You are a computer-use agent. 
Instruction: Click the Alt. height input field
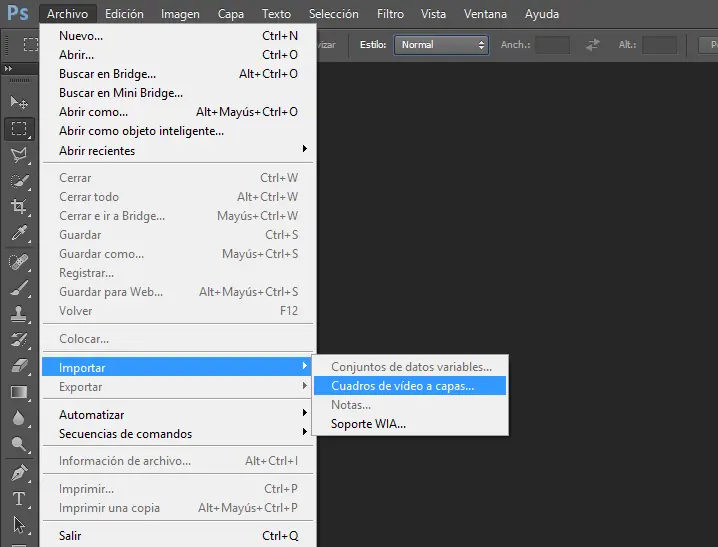pos(659,45)
